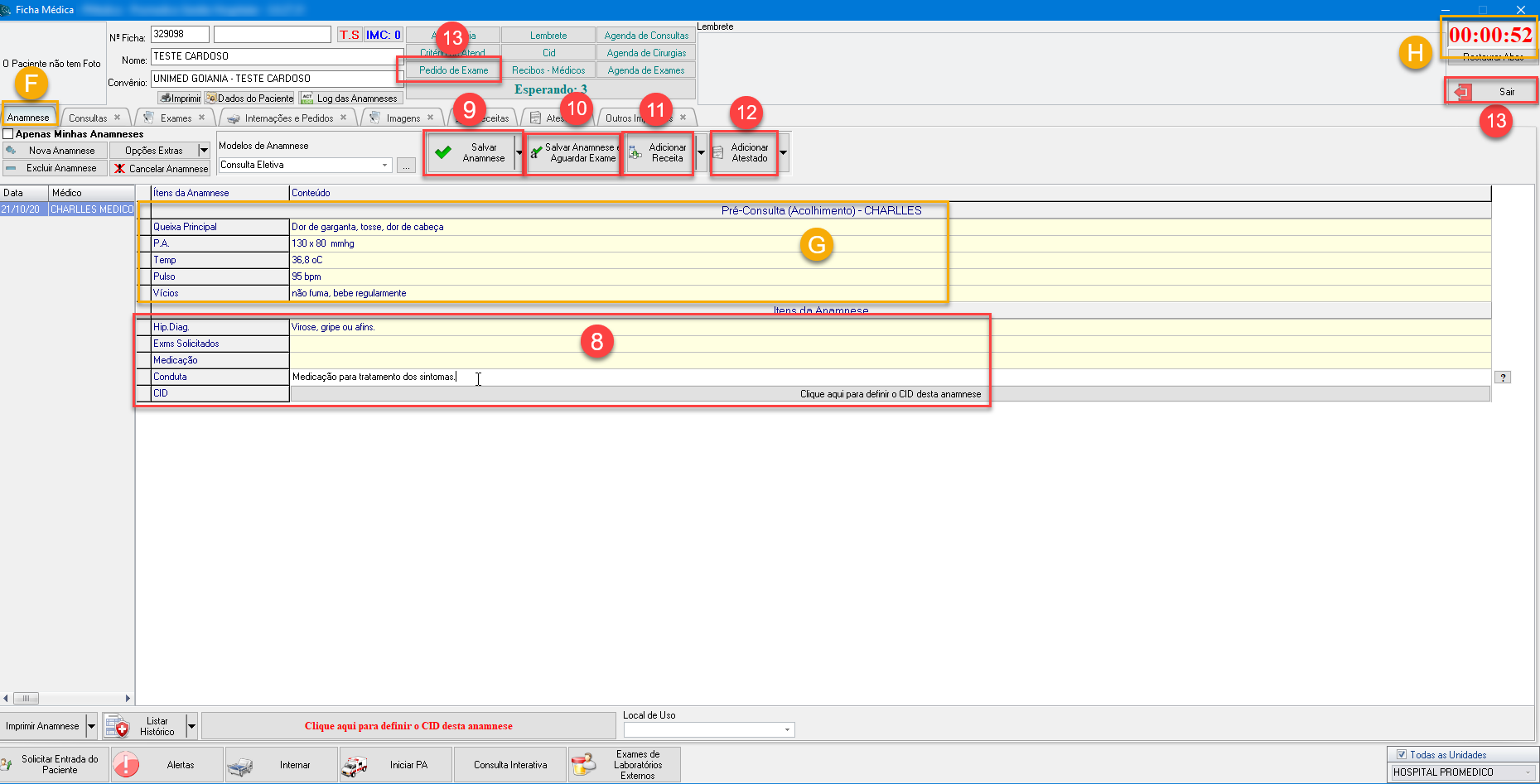Open the Internações e Pedidos tab

click(x=288, y=118)
